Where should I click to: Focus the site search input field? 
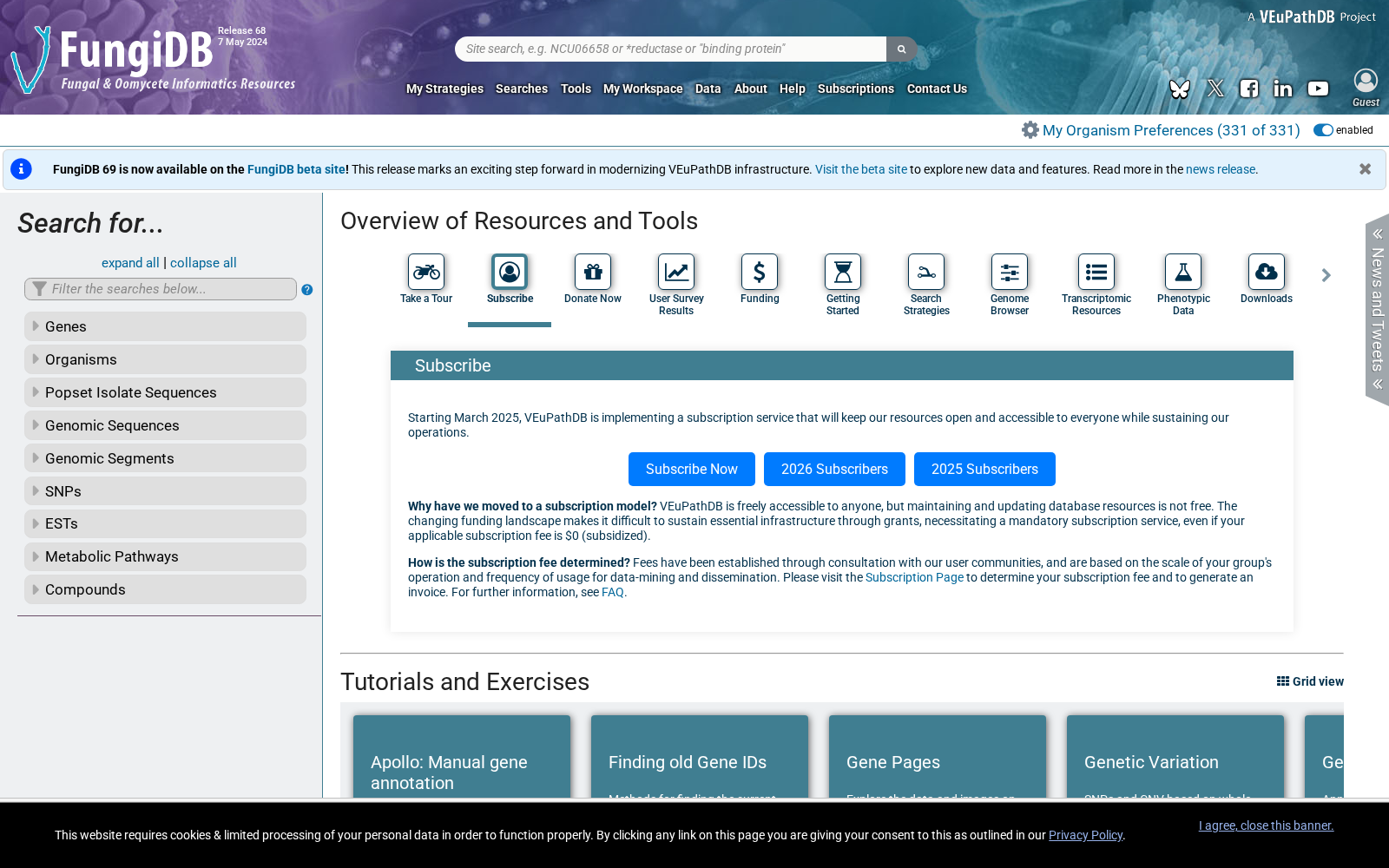click(671, 49)
